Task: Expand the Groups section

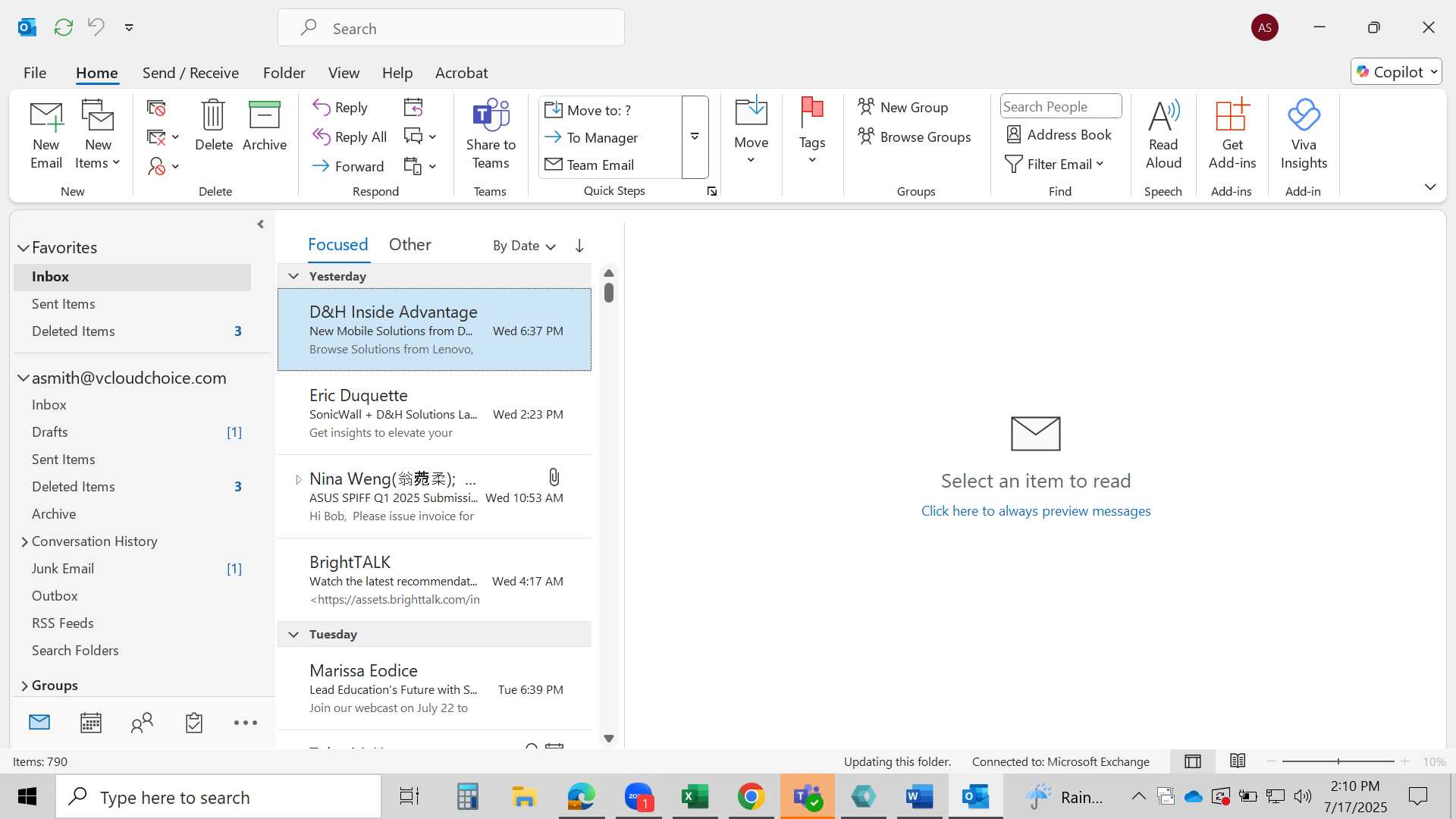Action: (24, 686)
